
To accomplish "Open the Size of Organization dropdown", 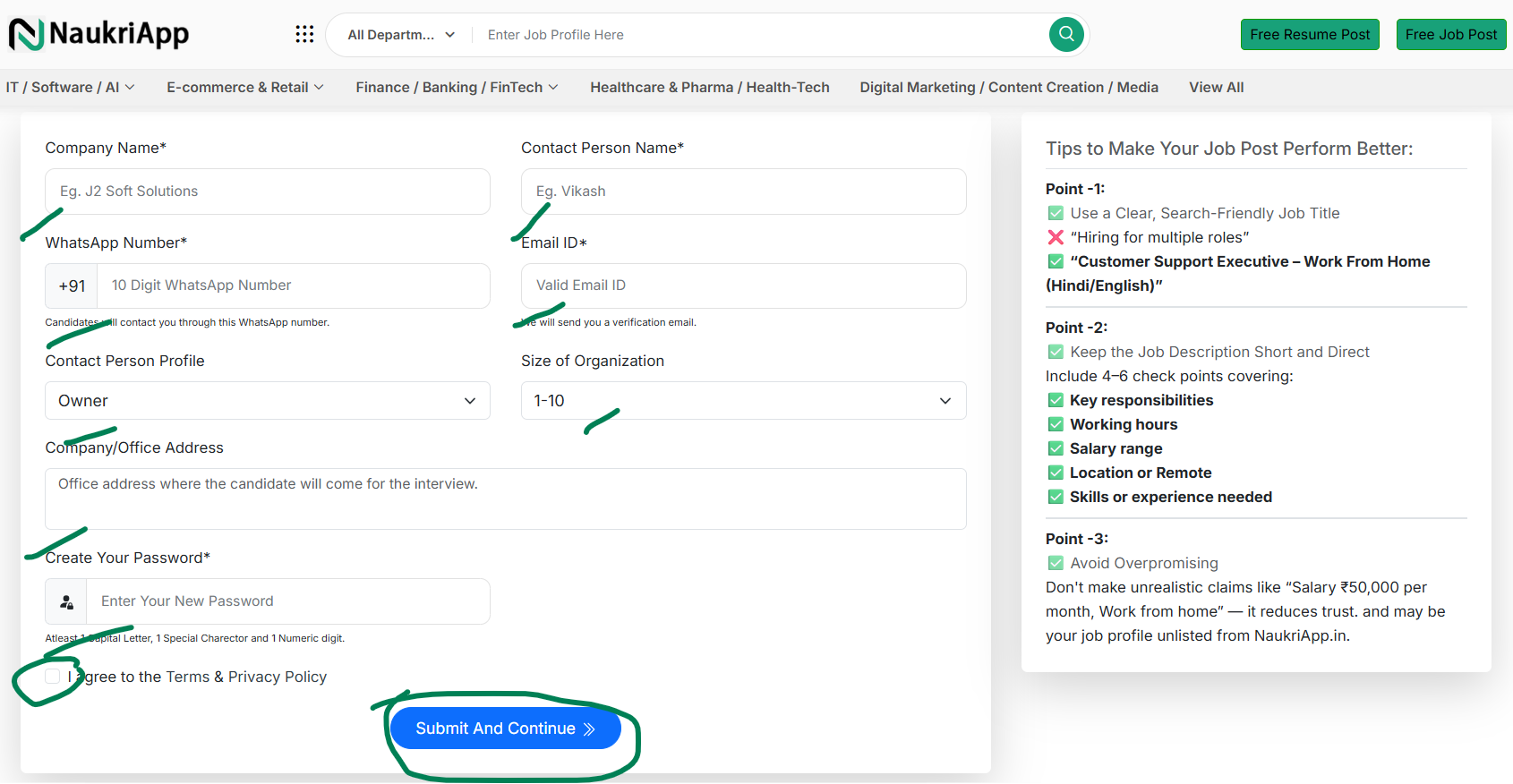I will (x=743, y=401).
